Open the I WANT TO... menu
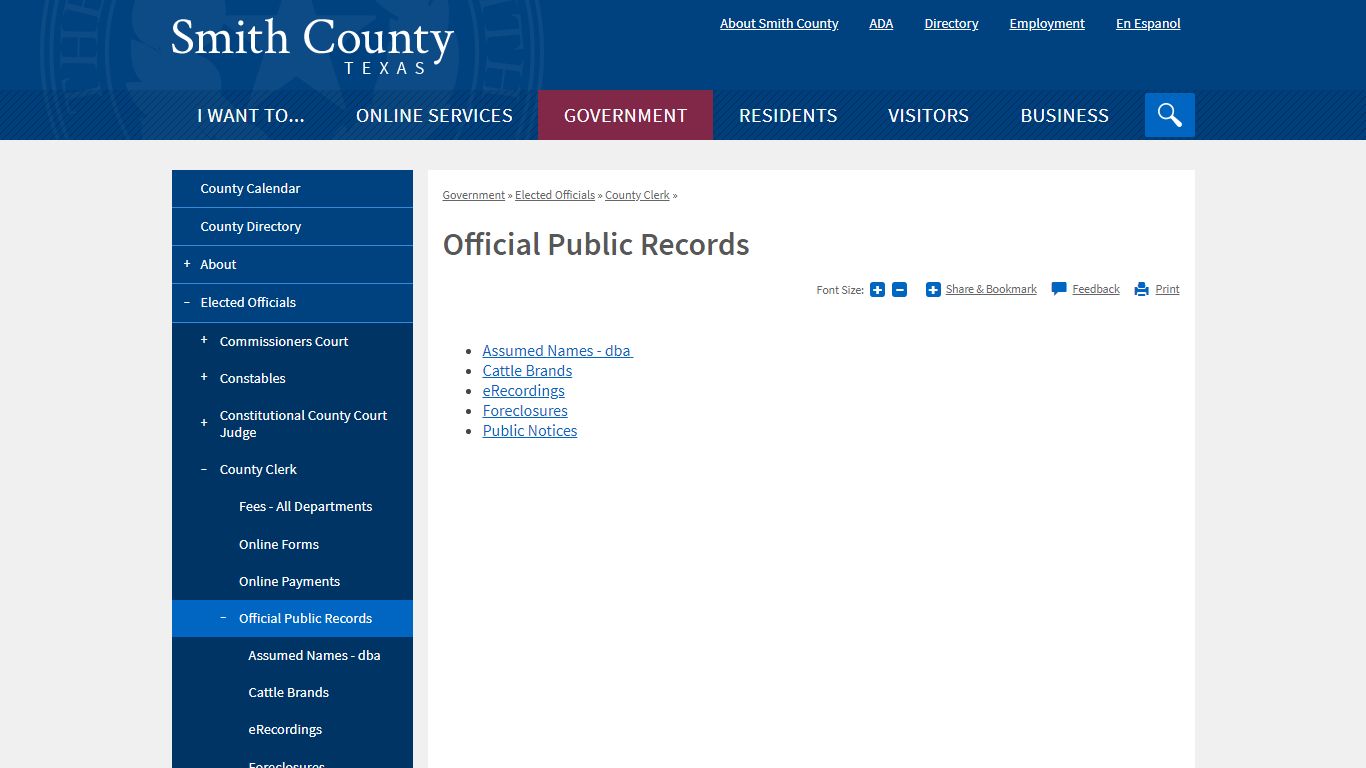Screen dimensions: 1366x768 point(251,115)
